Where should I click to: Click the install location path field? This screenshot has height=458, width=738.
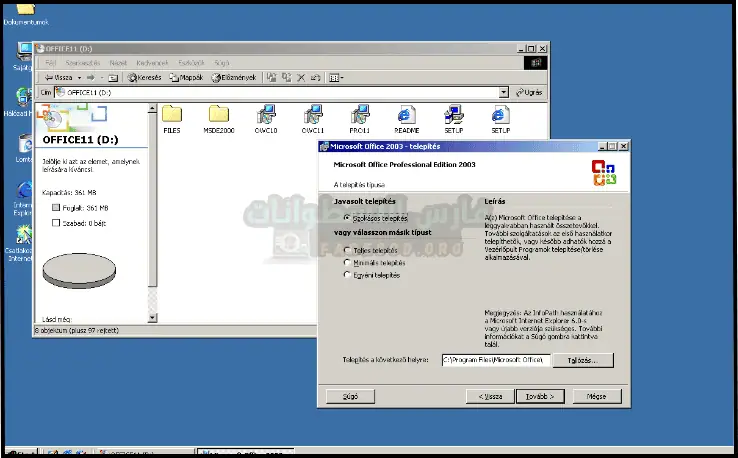point(496,359)
